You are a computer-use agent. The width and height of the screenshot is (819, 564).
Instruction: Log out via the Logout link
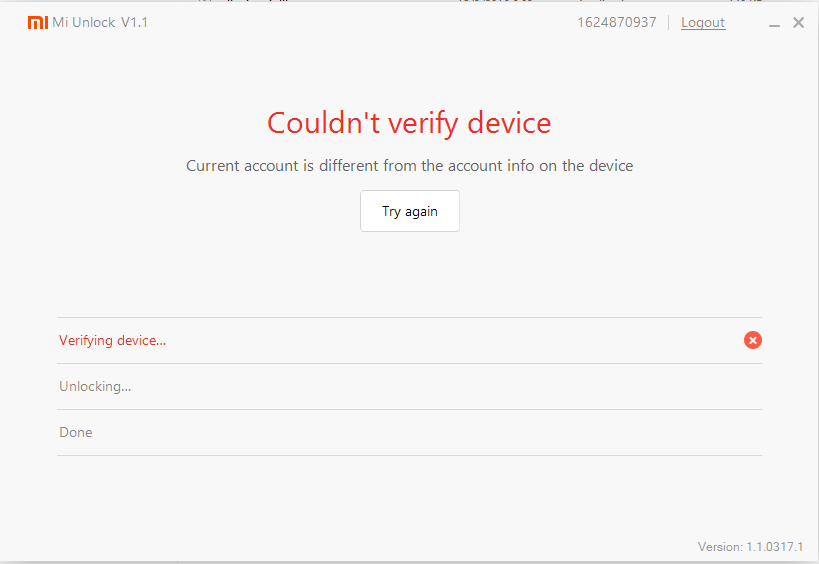[x=703, y=23]
